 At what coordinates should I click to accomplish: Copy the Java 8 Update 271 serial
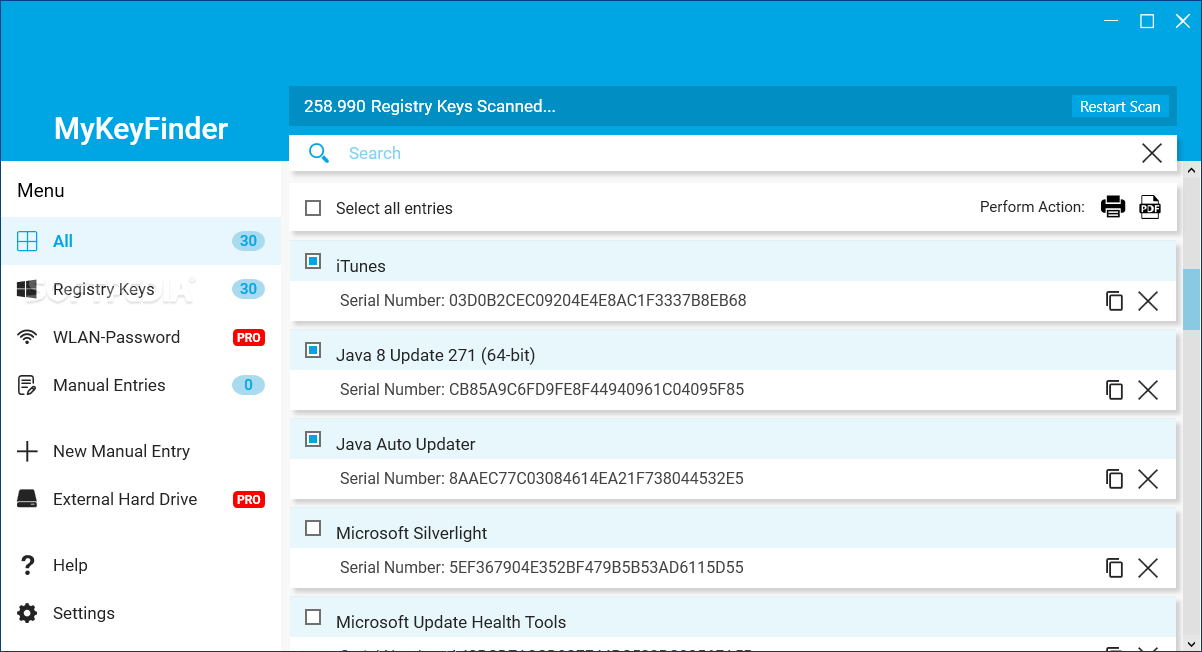(1114, 390)
